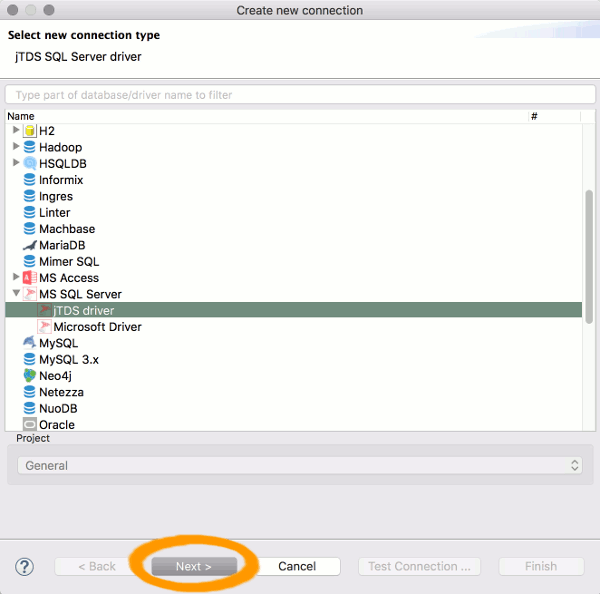Click the MySQL 3.x icon
600x594 pixels.
(x=29, y=359)
